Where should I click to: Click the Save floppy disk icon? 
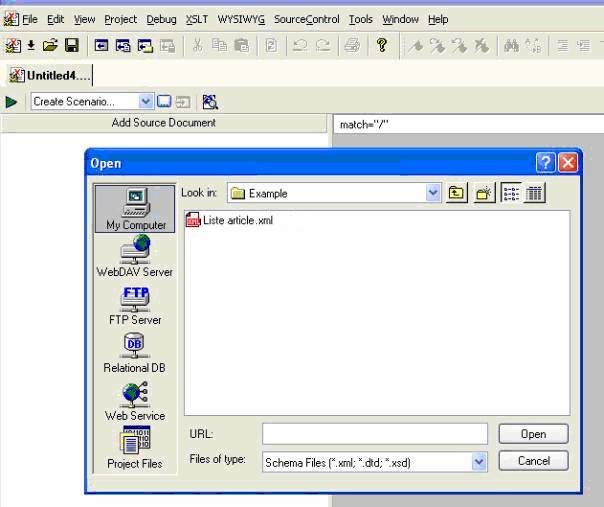[72, 46]
